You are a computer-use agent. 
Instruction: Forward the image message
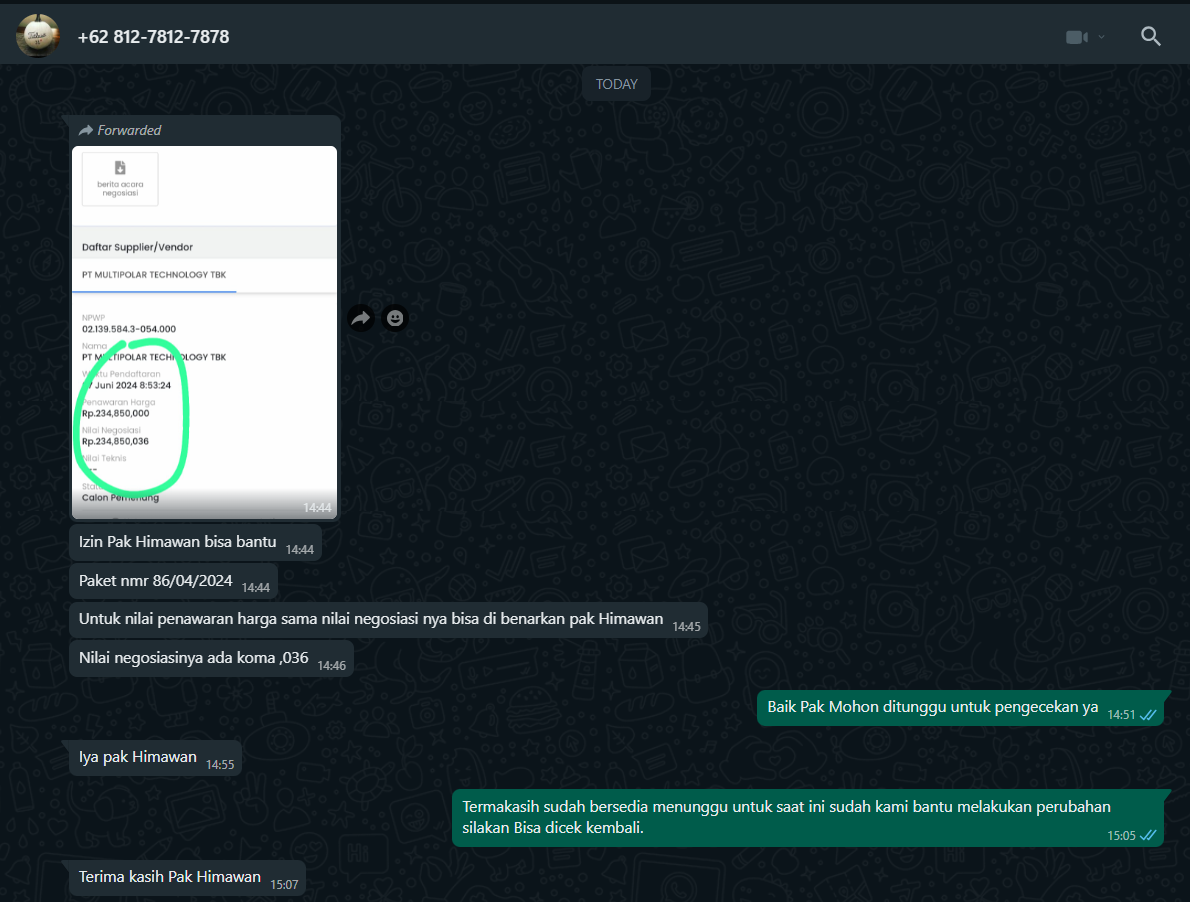(x=361, y=318)
